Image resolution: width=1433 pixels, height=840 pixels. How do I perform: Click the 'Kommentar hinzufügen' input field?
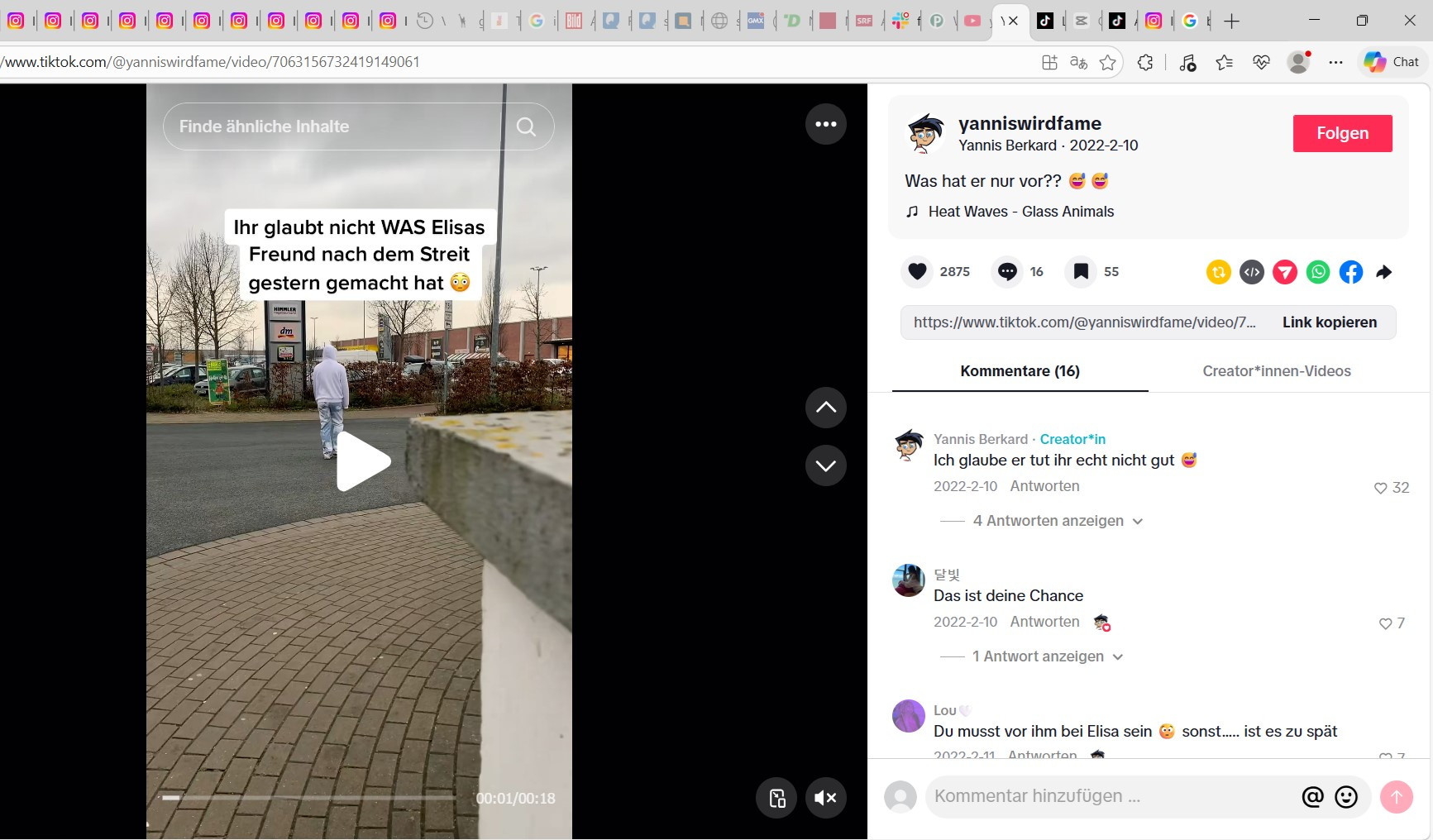(1108, 796)
